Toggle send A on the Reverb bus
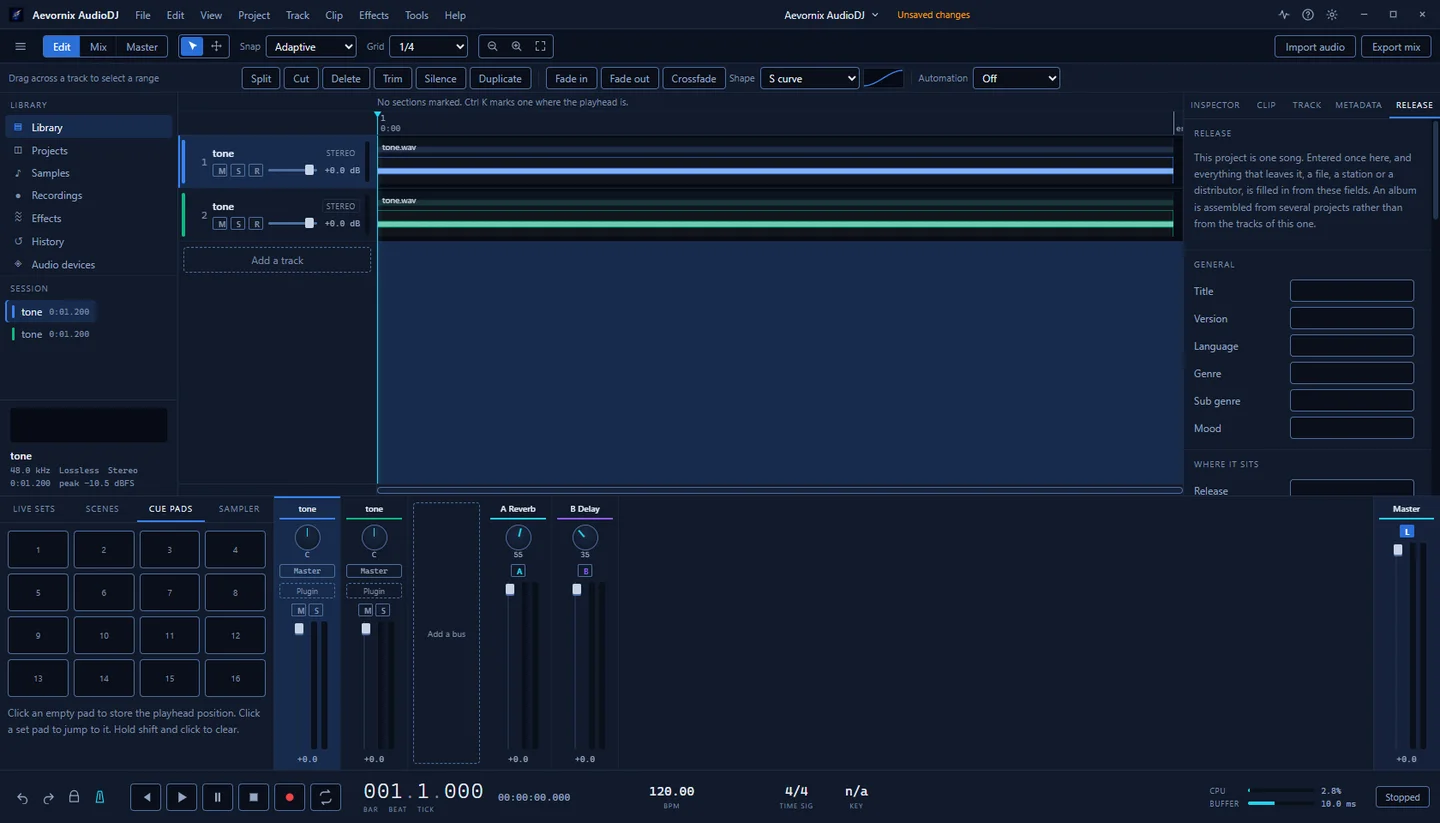The width and height of the screenshot is (1440, 823). (518, 571)
